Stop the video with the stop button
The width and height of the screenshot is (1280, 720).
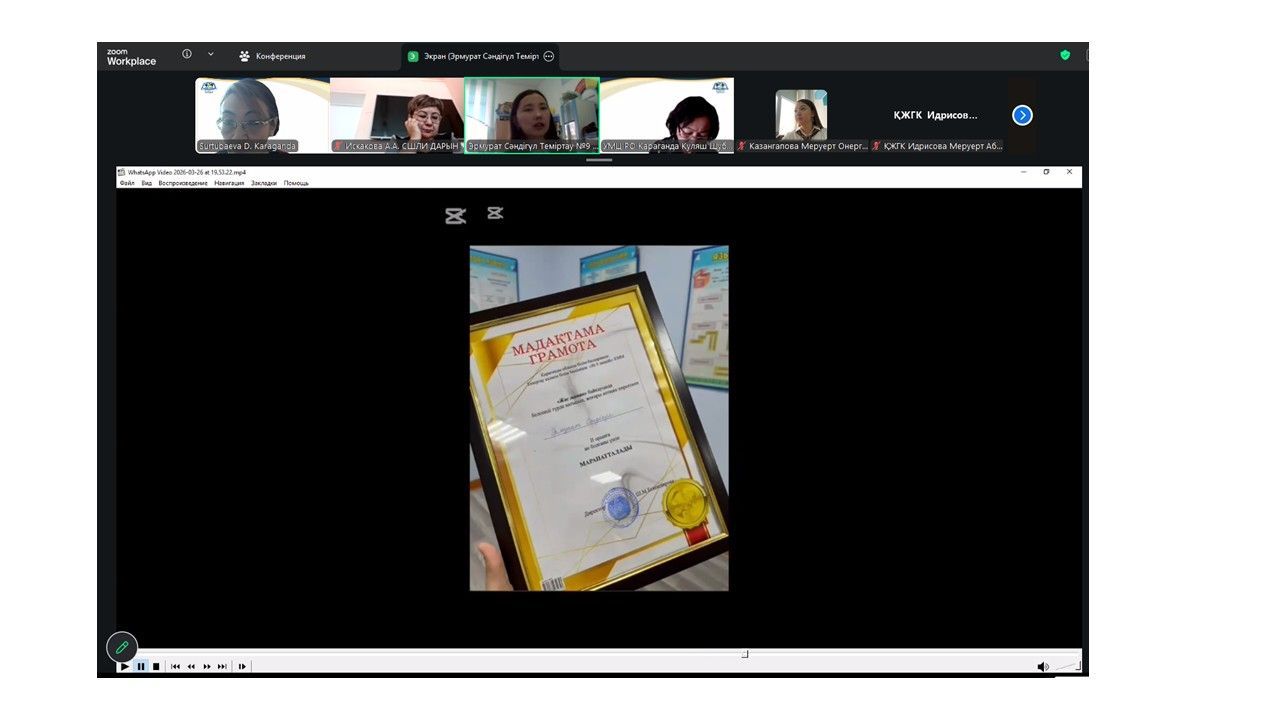click(156, 666)
